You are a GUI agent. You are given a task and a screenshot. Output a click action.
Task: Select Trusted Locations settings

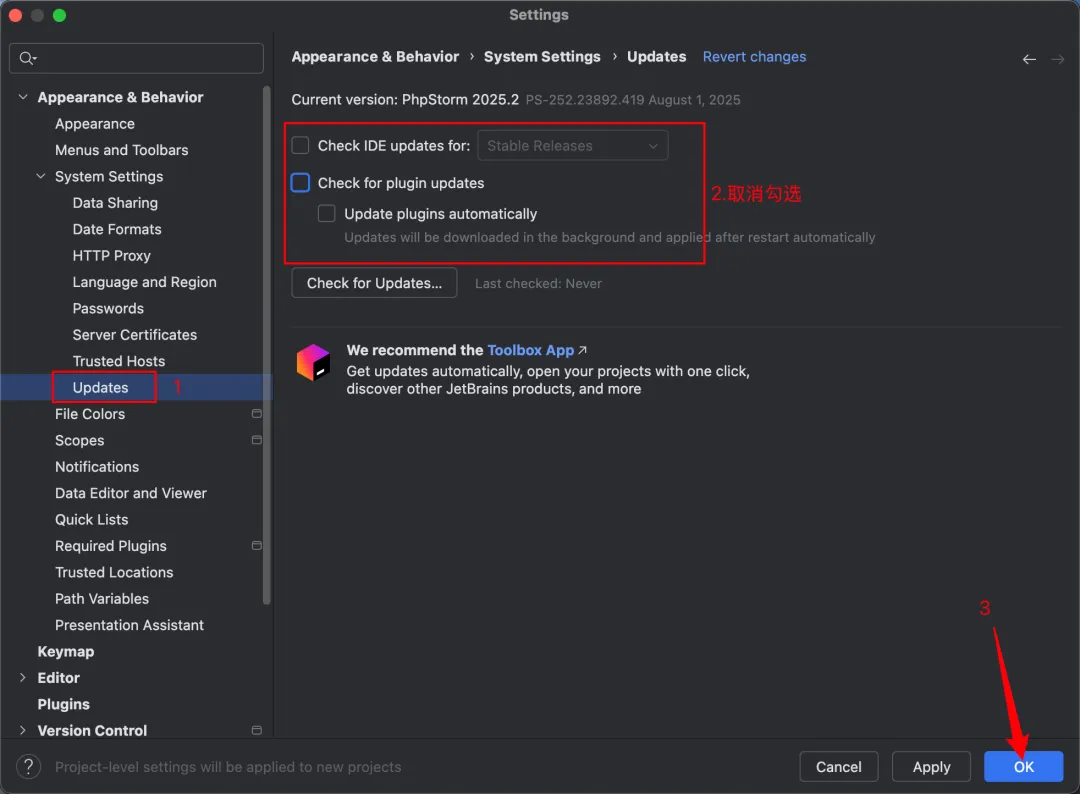click(x=114, y=572)
